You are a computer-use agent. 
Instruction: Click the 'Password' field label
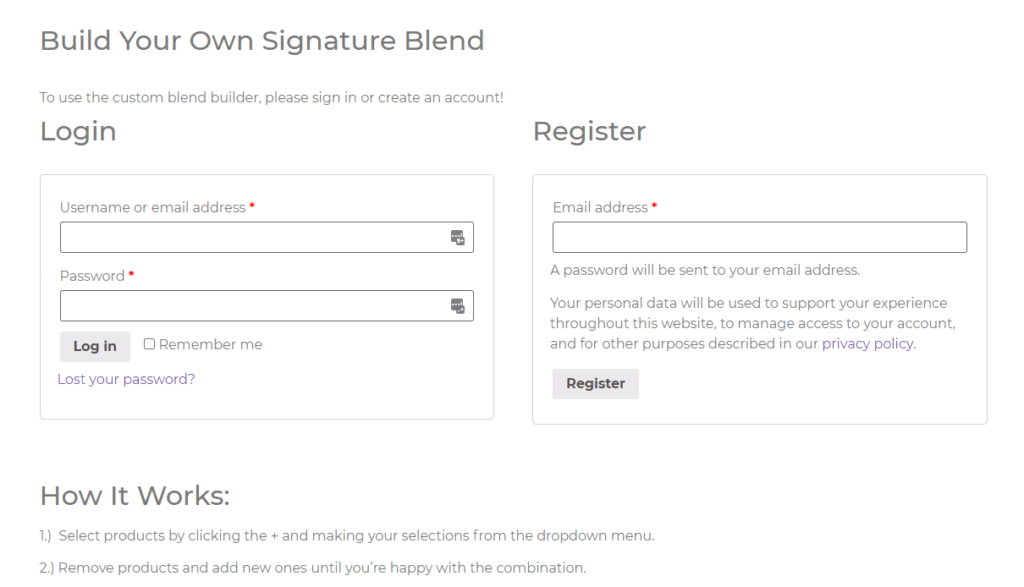92,276
